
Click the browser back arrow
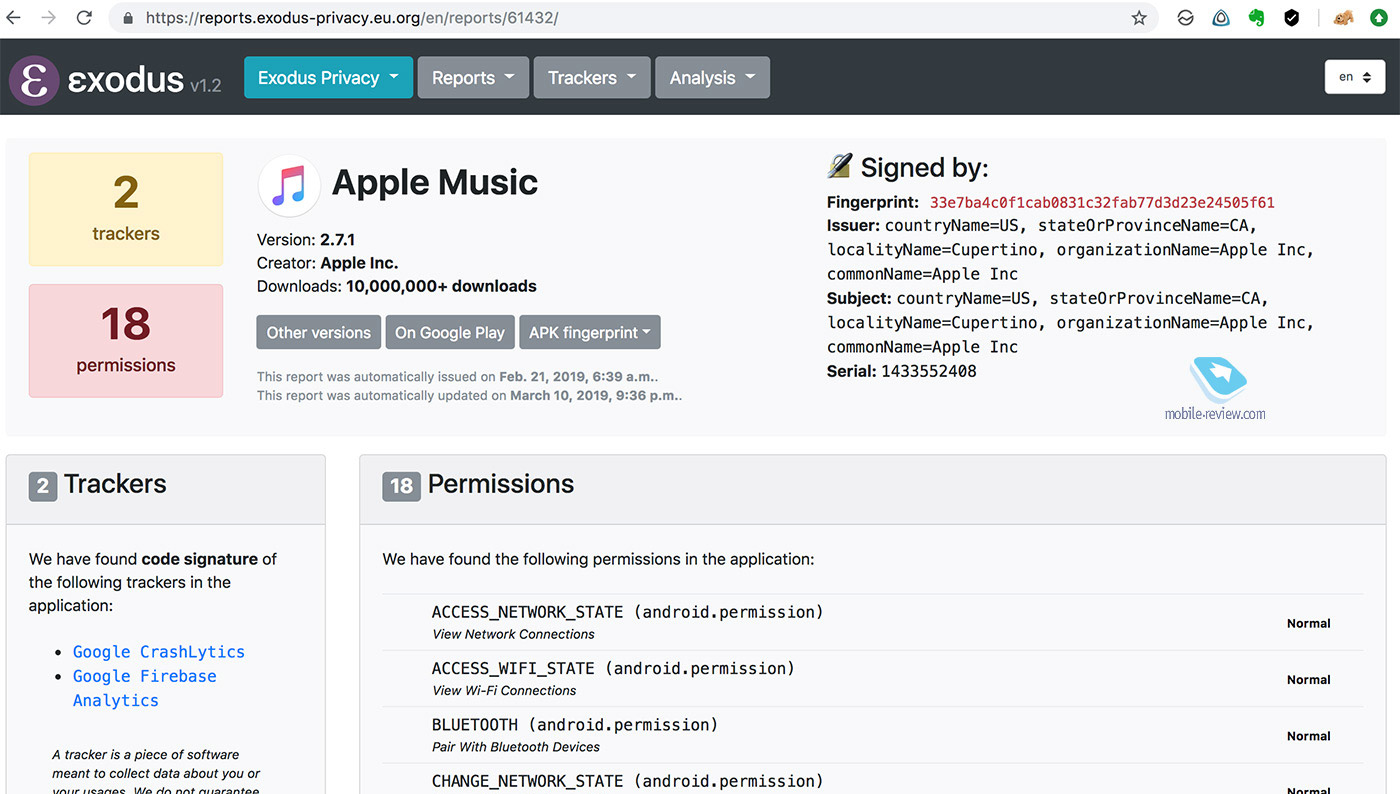pyautogui.click(x=14, y=18)
